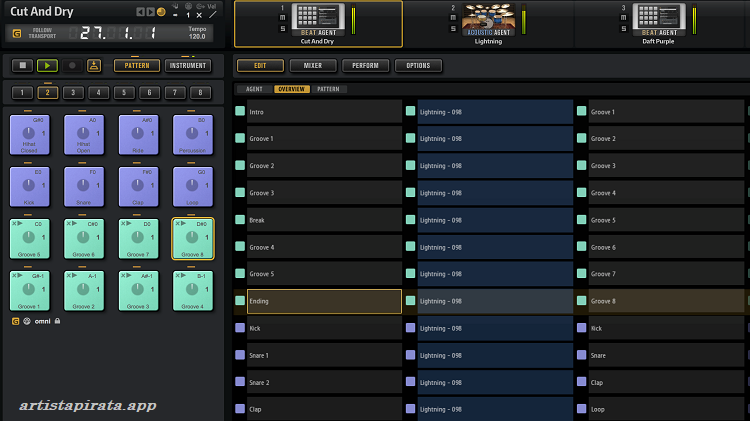Viewport: 750px width, 421px height.
Task: Solo agent slot 1 Cut And Dry
Action: (x=282, y=29)
